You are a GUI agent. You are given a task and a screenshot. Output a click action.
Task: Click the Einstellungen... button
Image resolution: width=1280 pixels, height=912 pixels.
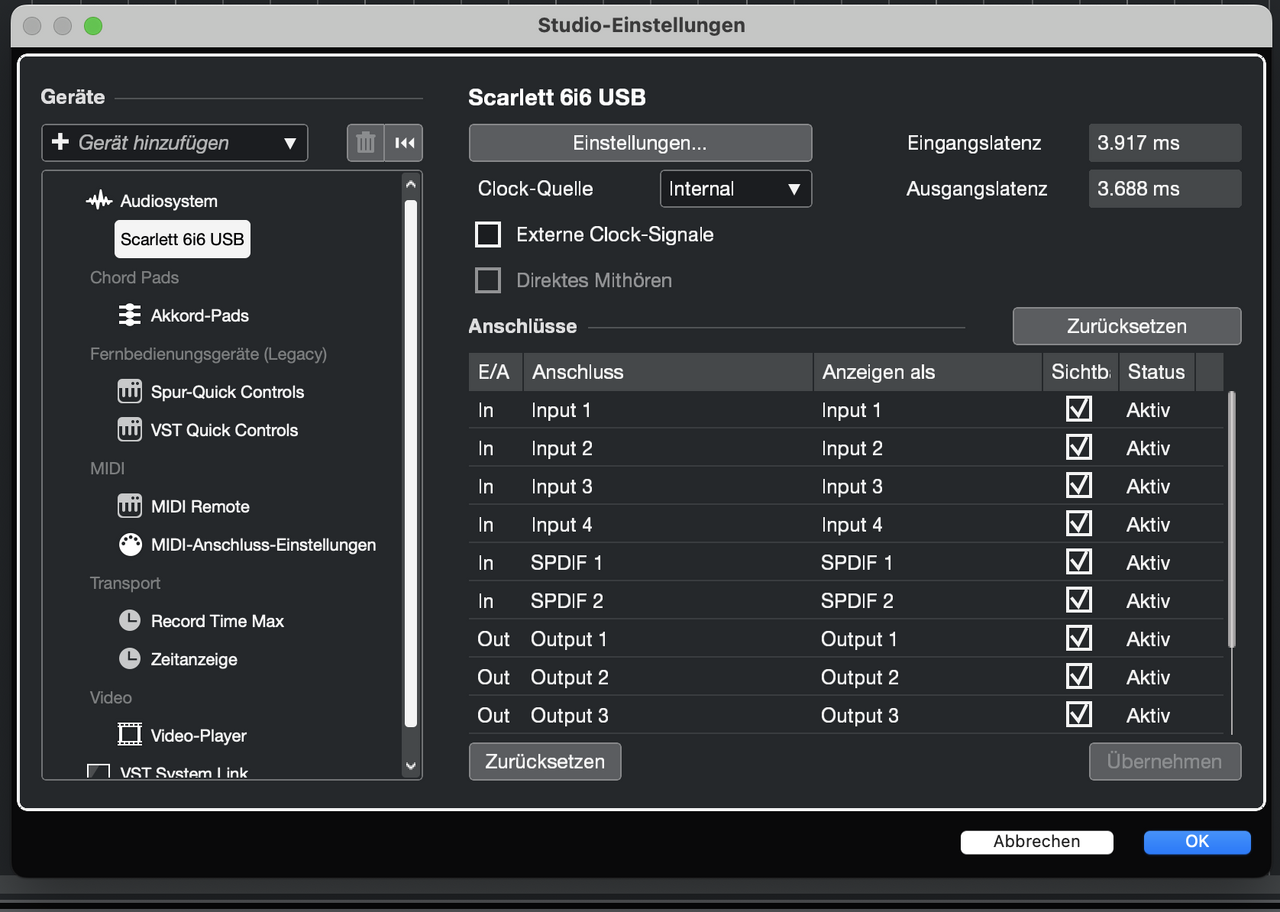[640, 143]
